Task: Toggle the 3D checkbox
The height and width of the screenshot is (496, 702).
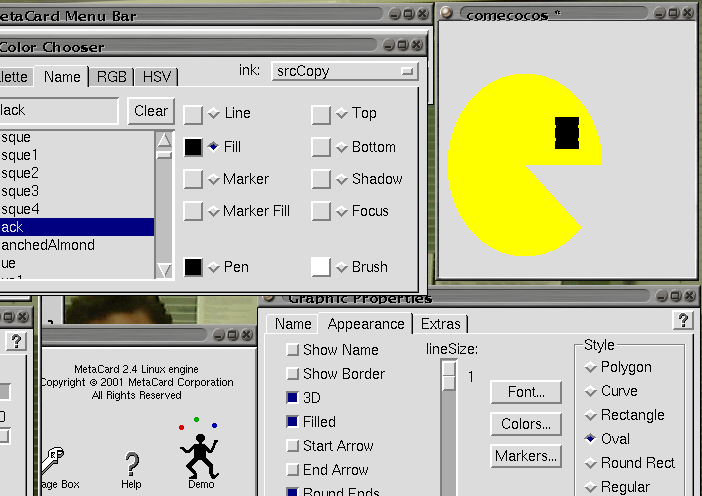Action: 292,398
